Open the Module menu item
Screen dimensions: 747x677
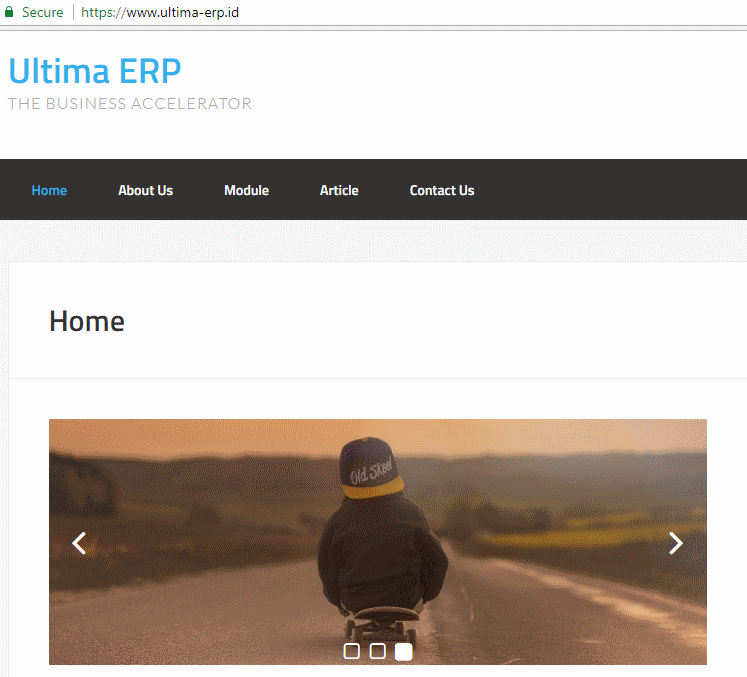click(x=246, y=190)
